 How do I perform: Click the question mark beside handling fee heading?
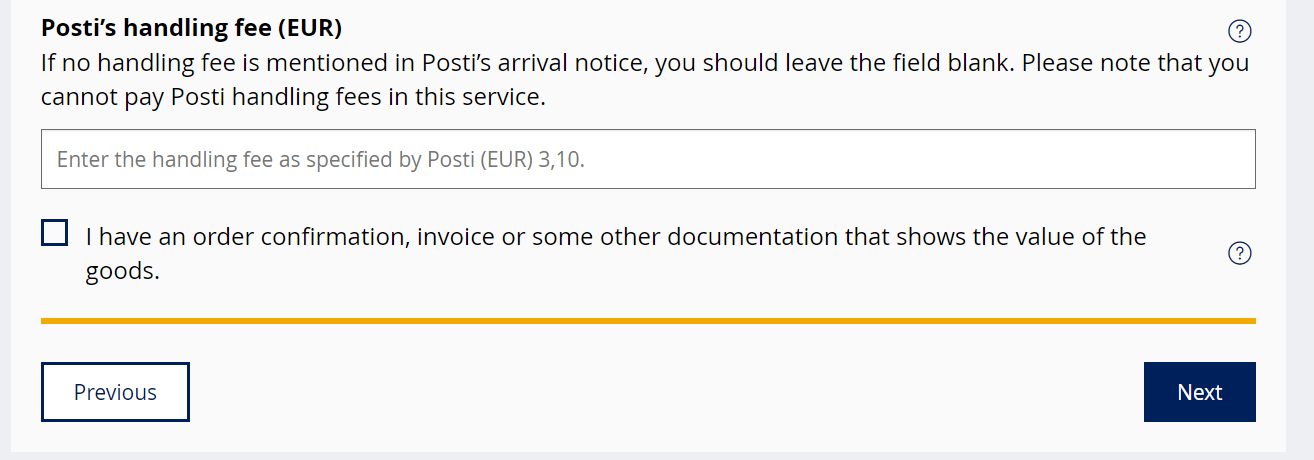coord(1239,31)
